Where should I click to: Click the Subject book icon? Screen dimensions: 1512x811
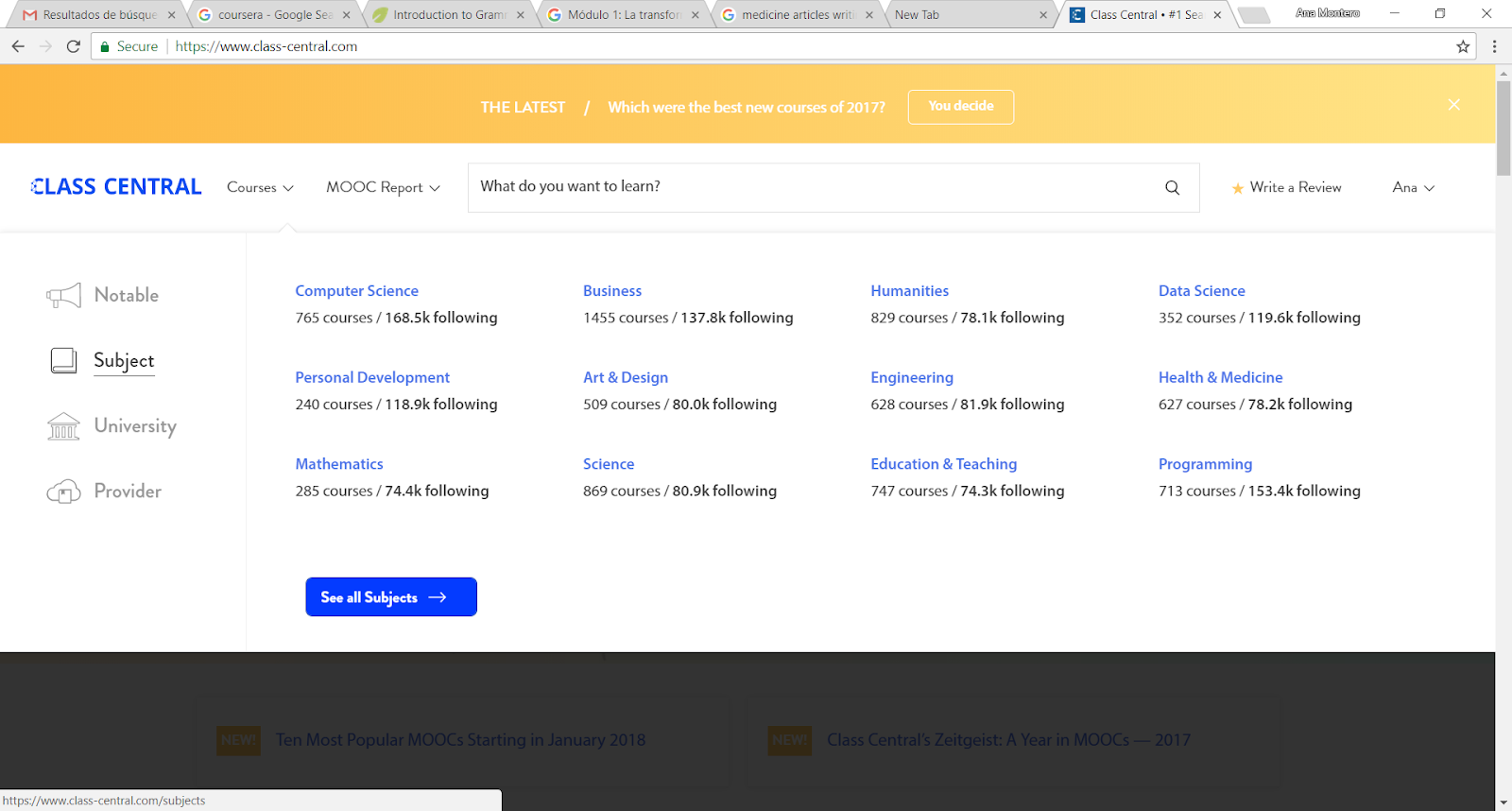click(x=63, y=360)
